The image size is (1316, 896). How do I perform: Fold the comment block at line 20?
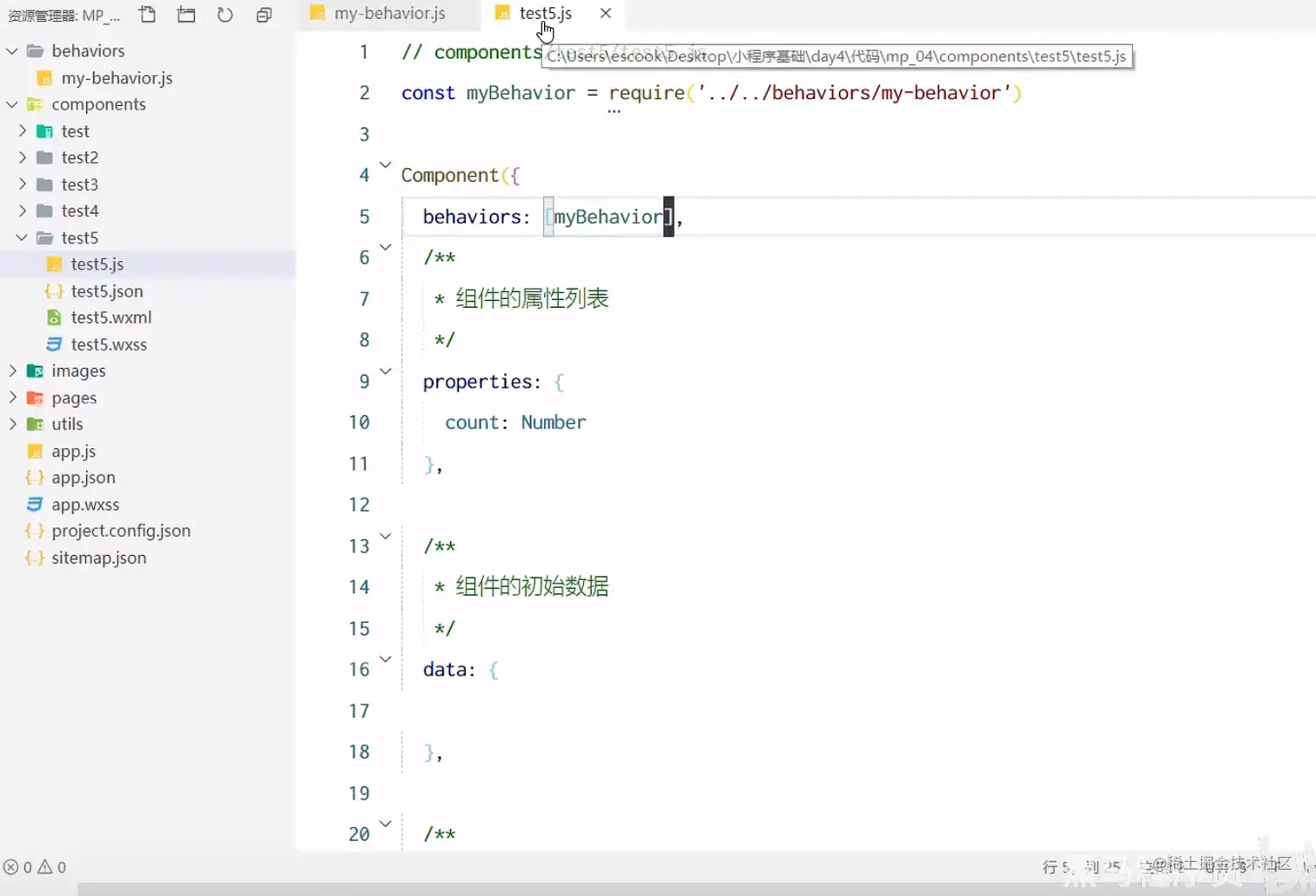click(x=386, y=824)
